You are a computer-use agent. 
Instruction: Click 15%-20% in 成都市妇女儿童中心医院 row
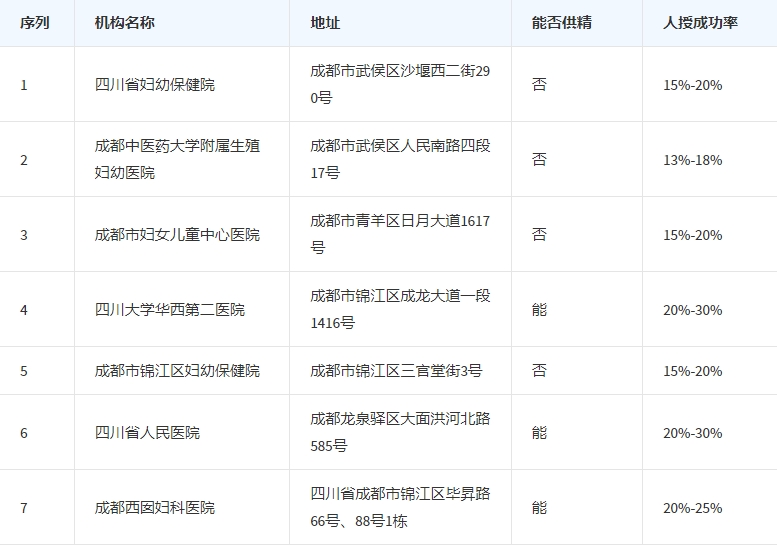tap(693, 235)
